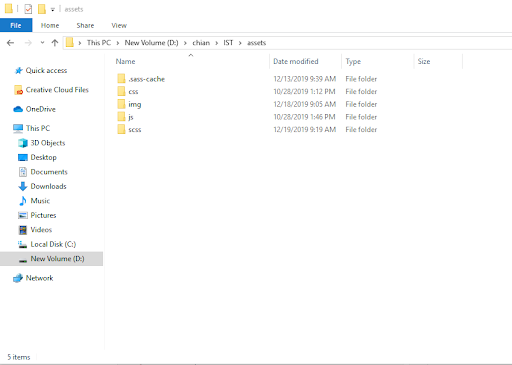Open Network in the navigation pane
The width and height of the screenshot is (512, 365).
39,278
